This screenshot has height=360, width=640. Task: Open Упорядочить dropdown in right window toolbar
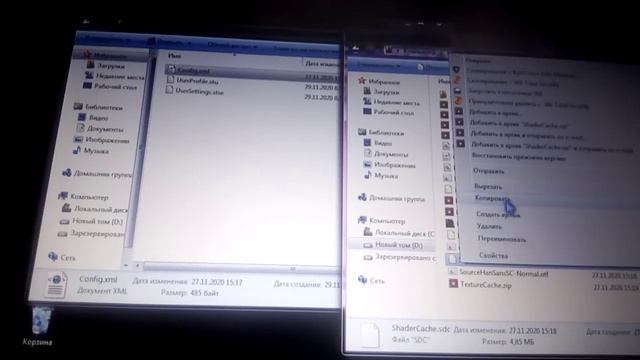click(x=378, y=65)
